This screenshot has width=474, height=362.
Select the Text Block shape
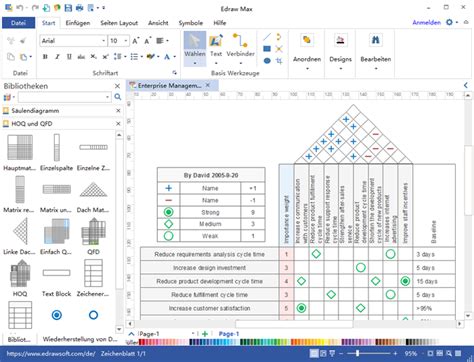coord(57,273)
